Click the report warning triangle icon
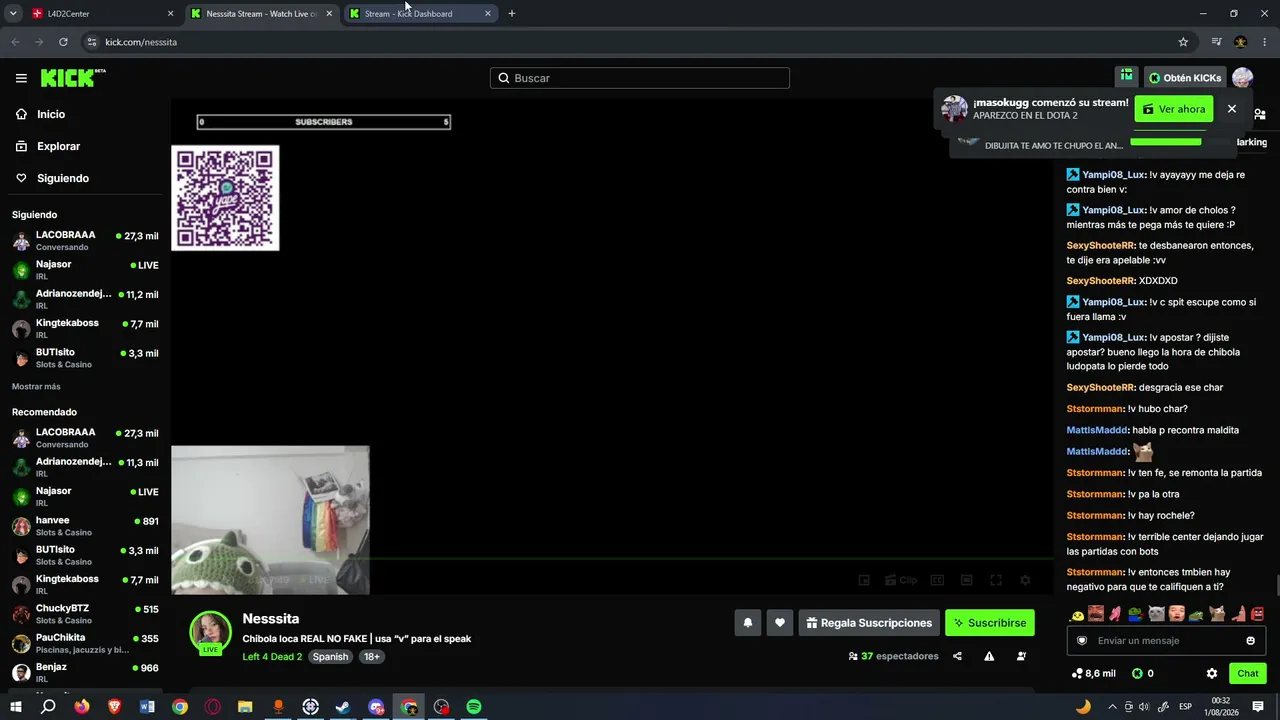 pyautogui.click(x=989, y=656)
